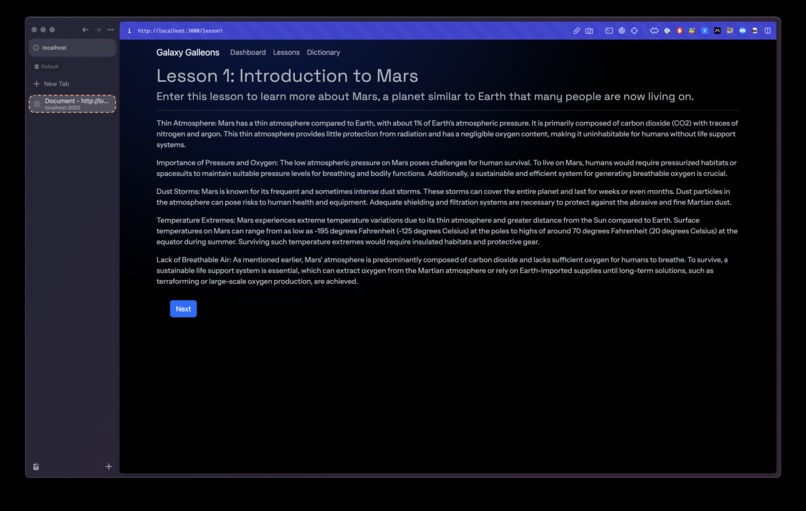
Task: Open a New Tab from the sidebar
Action: pyautogui.click(x=51, y=84)
